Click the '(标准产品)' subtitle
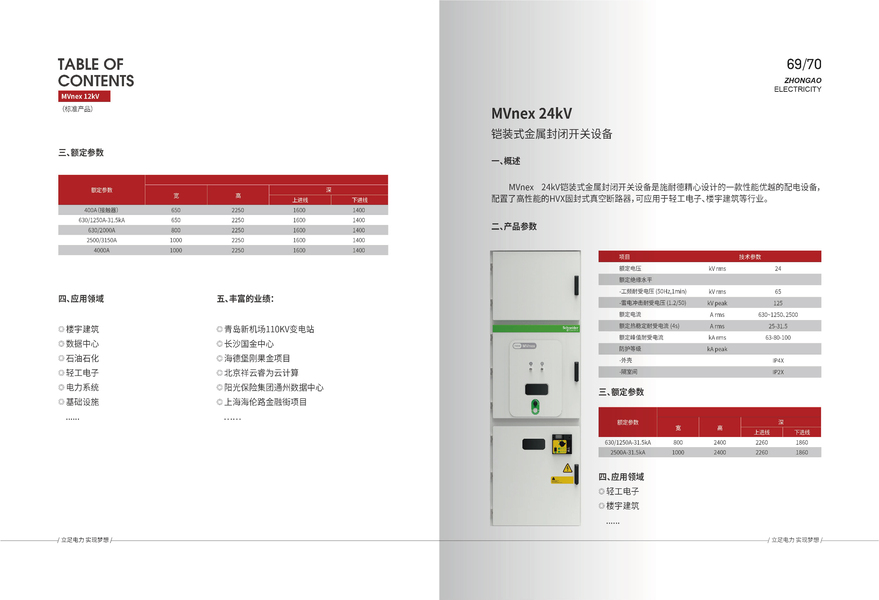The width and height of the screenshot is (879, 600). [77, 109]
